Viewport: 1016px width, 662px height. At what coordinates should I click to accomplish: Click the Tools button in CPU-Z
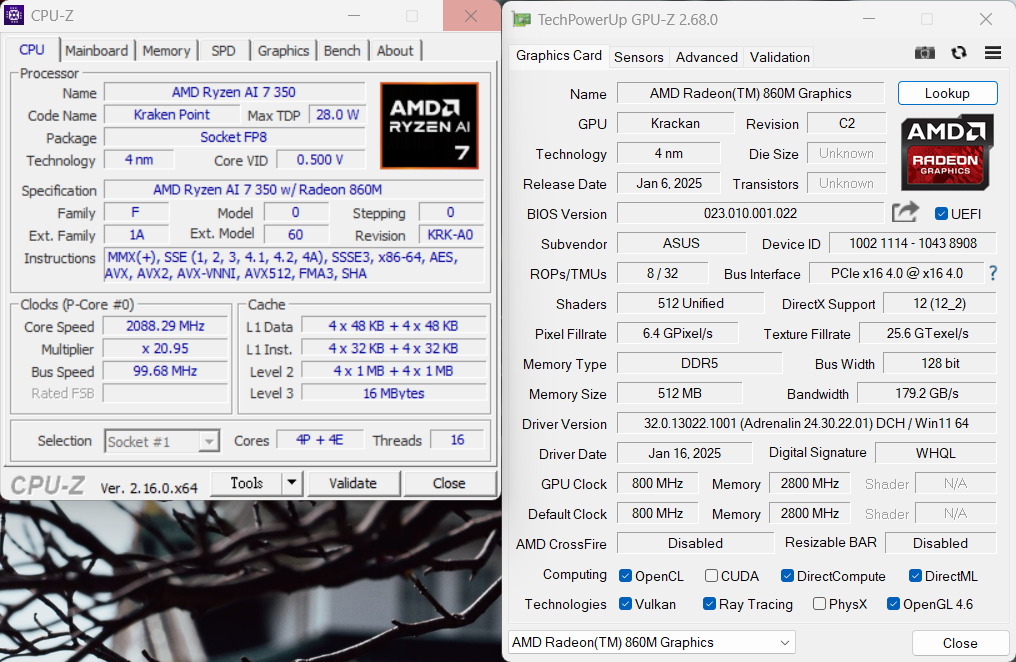pos(247,483)
